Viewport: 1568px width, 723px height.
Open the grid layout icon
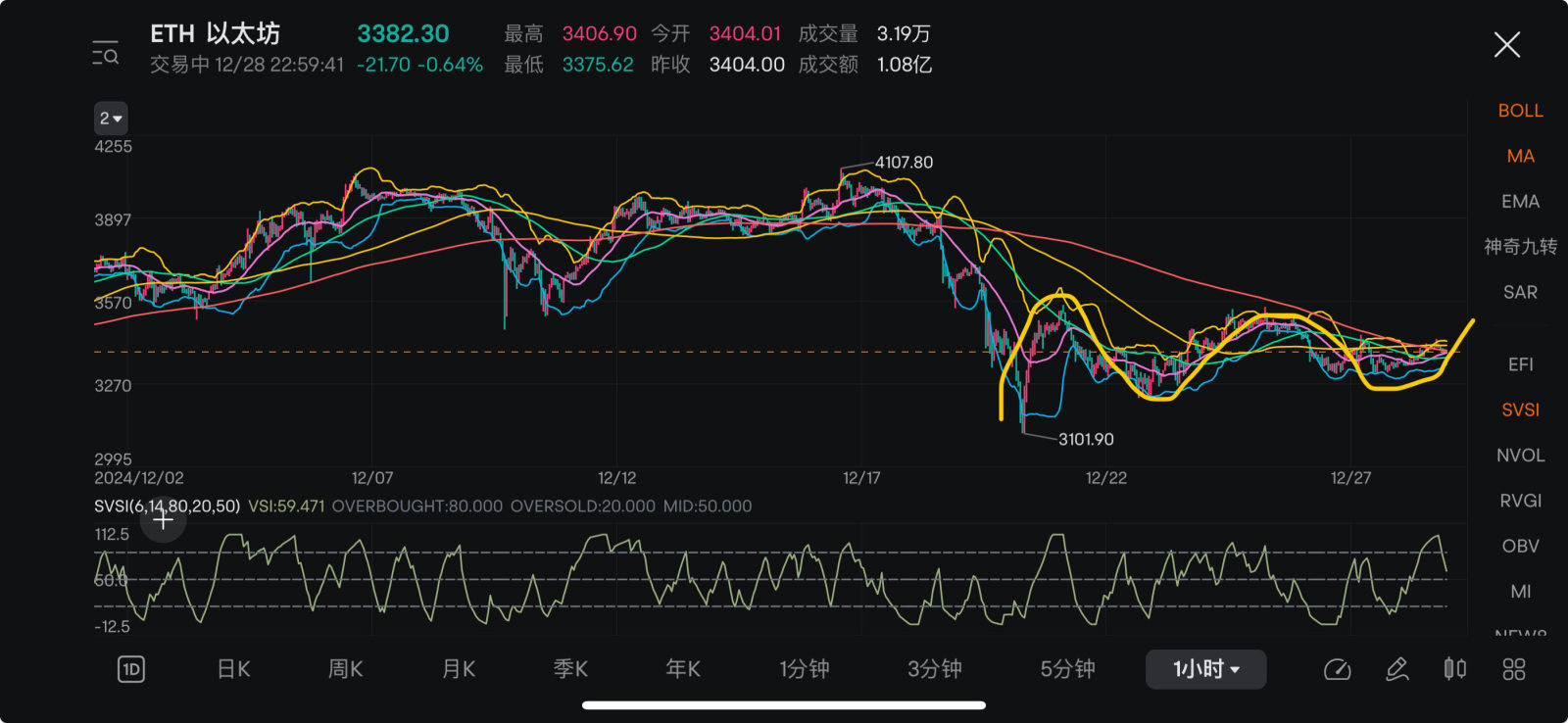(1514, 669)
